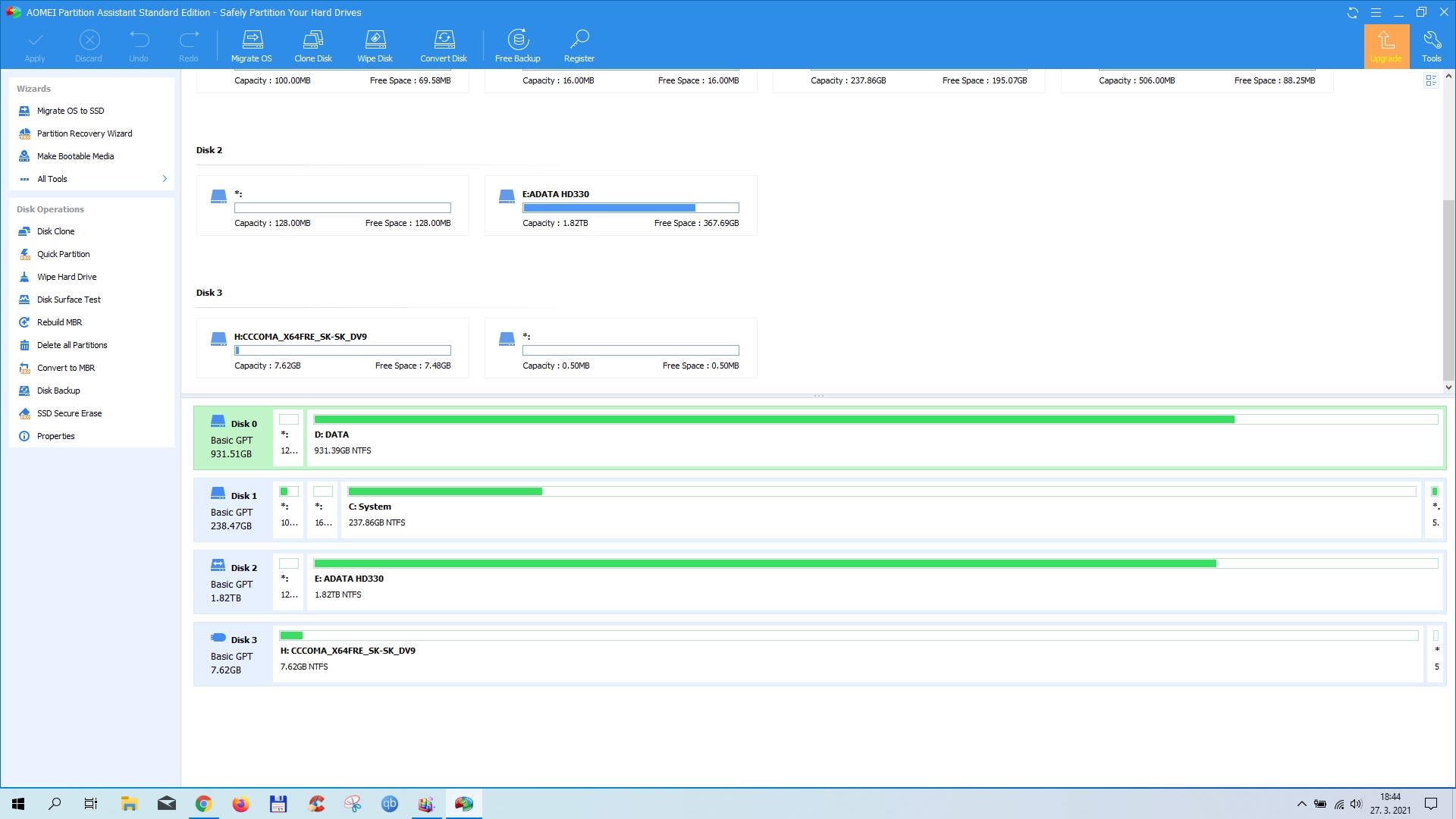Viewport: 1456px width, 819px height.
Task: Open SSD Secure Erase operation
Action: (69, 413)
